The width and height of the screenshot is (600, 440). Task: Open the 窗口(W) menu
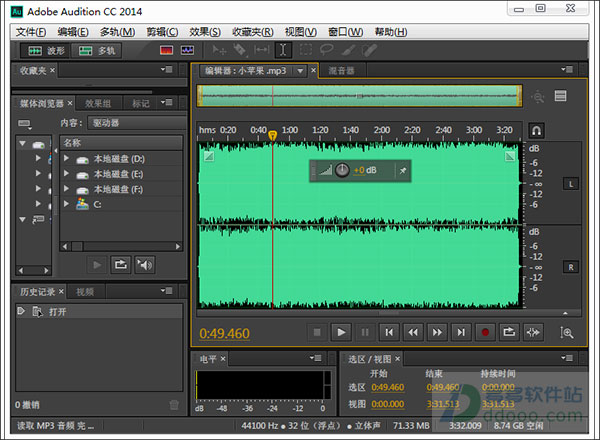[x=346, y=32]
